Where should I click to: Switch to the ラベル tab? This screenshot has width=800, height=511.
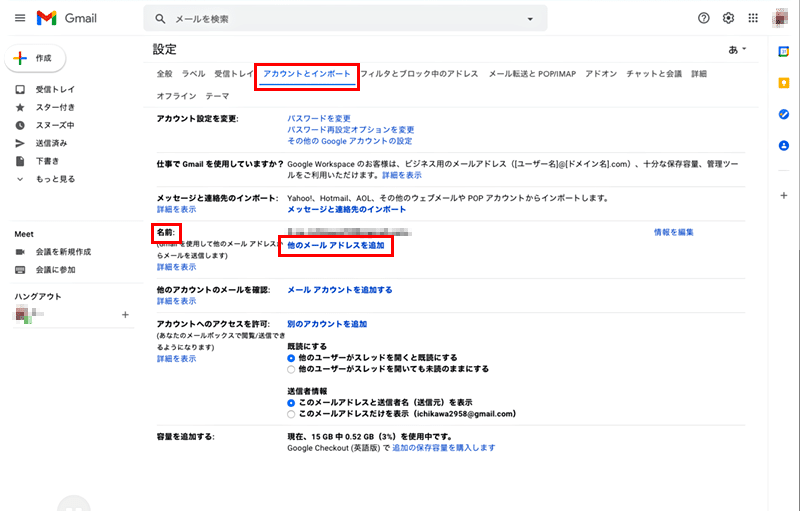point(193,74)
